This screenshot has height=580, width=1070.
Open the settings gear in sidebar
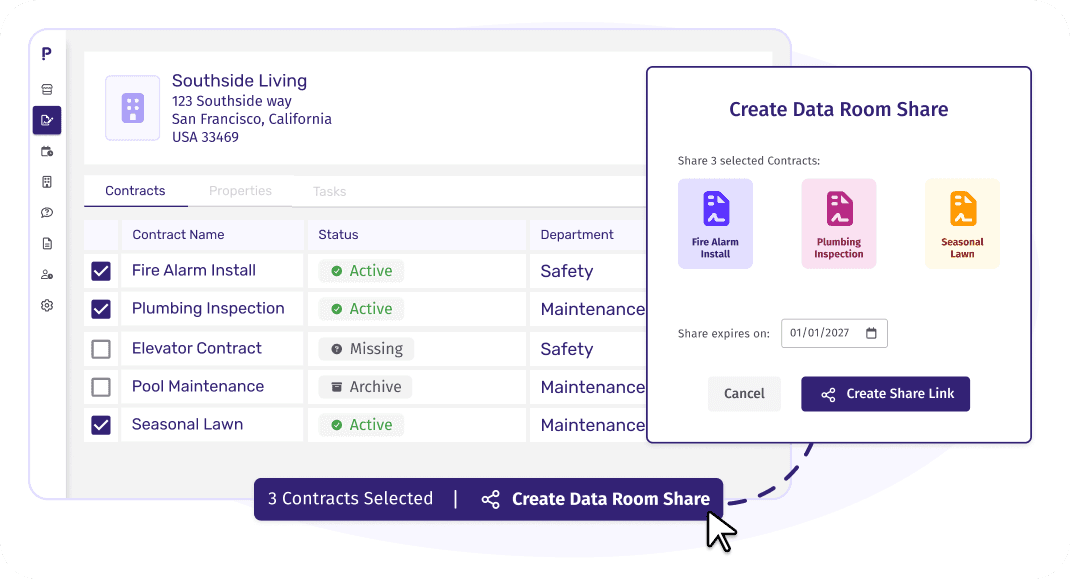click(47, 305)
